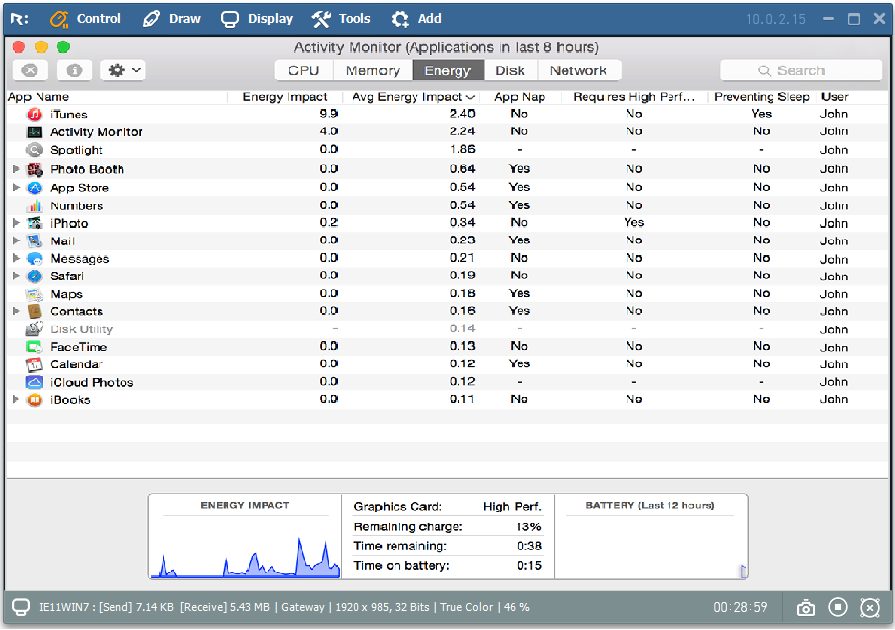Open the Draw menu

point(172,19)
